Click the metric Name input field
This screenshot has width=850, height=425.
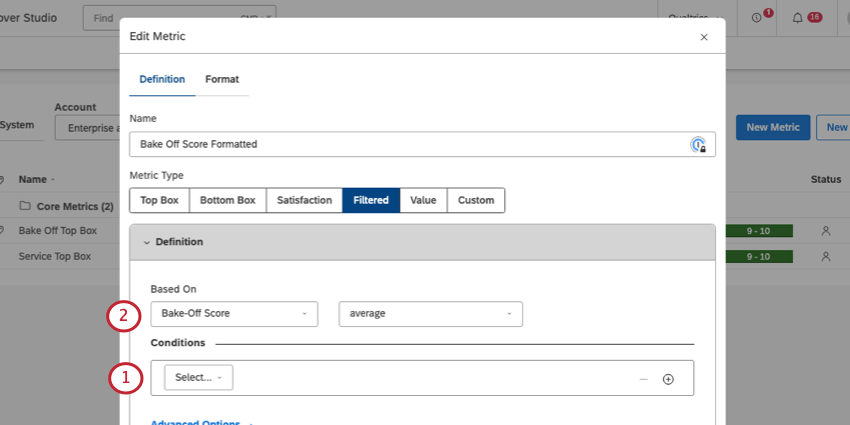point(410,144)
